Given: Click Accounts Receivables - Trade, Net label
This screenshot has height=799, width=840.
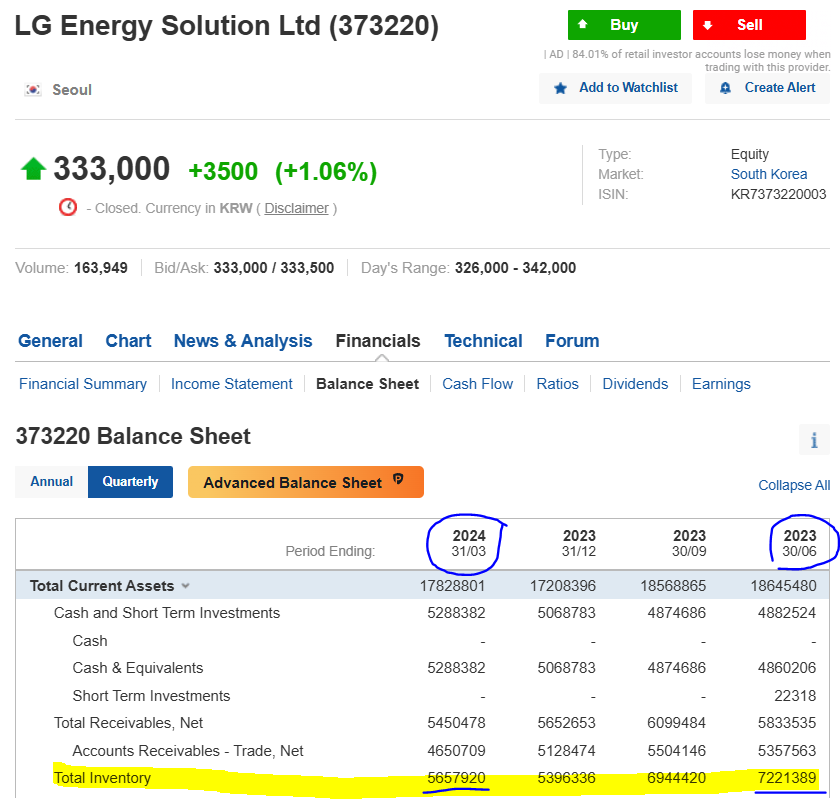Looking at the screenshot, I should [x=188, y=751].
